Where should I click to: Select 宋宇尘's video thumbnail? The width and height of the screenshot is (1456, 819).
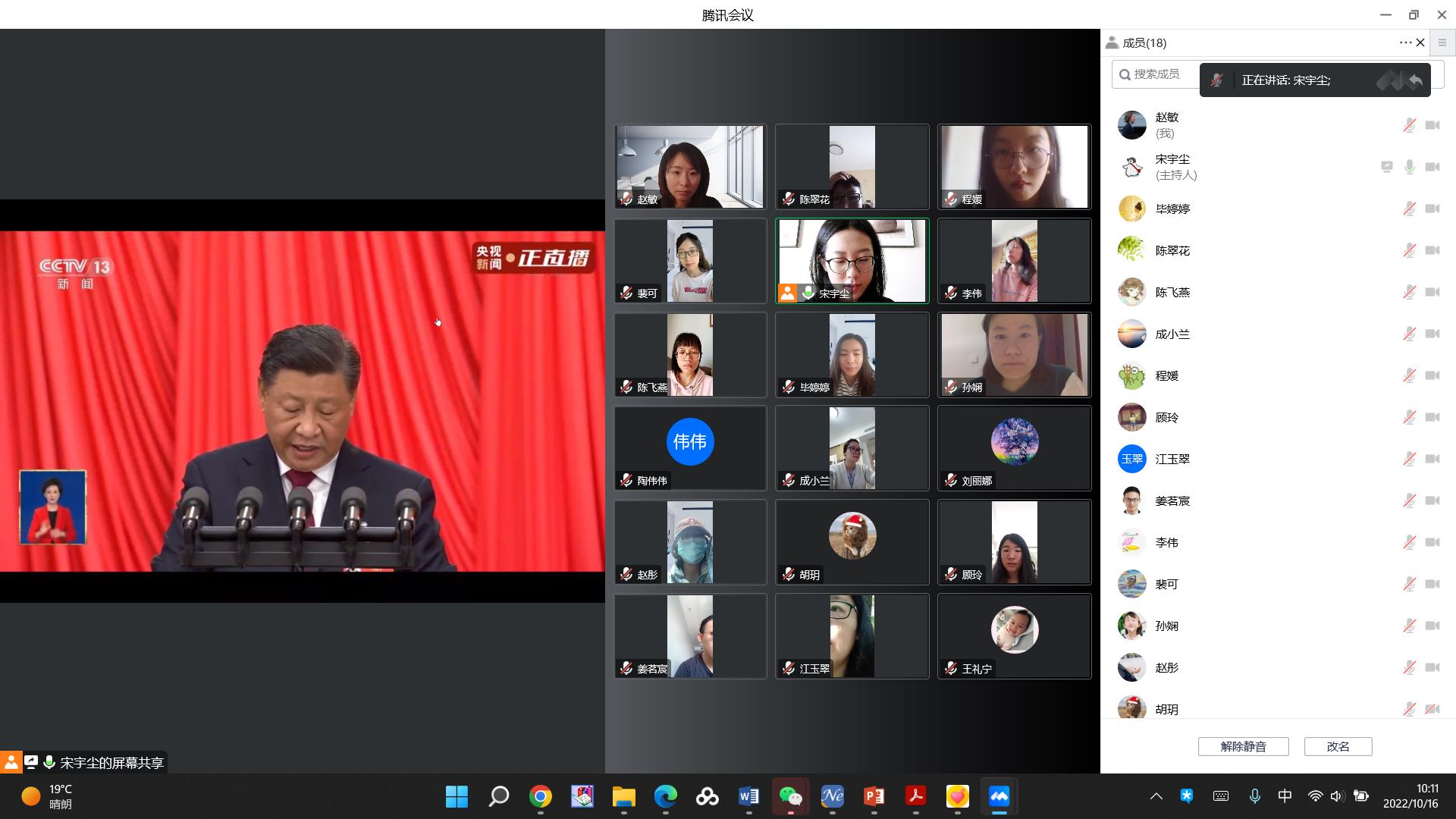pyautogui.click(x=852, y=261)
